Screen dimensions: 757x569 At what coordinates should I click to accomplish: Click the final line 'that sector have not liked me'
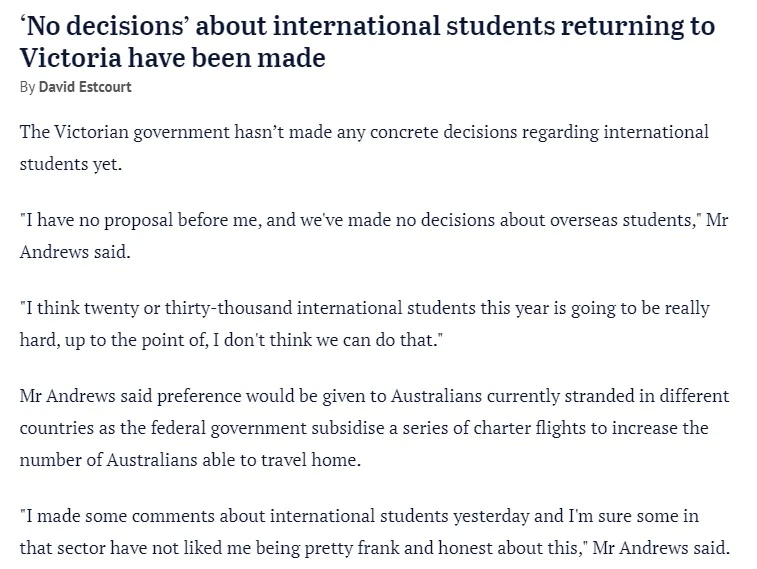click(x=375, y=548)
